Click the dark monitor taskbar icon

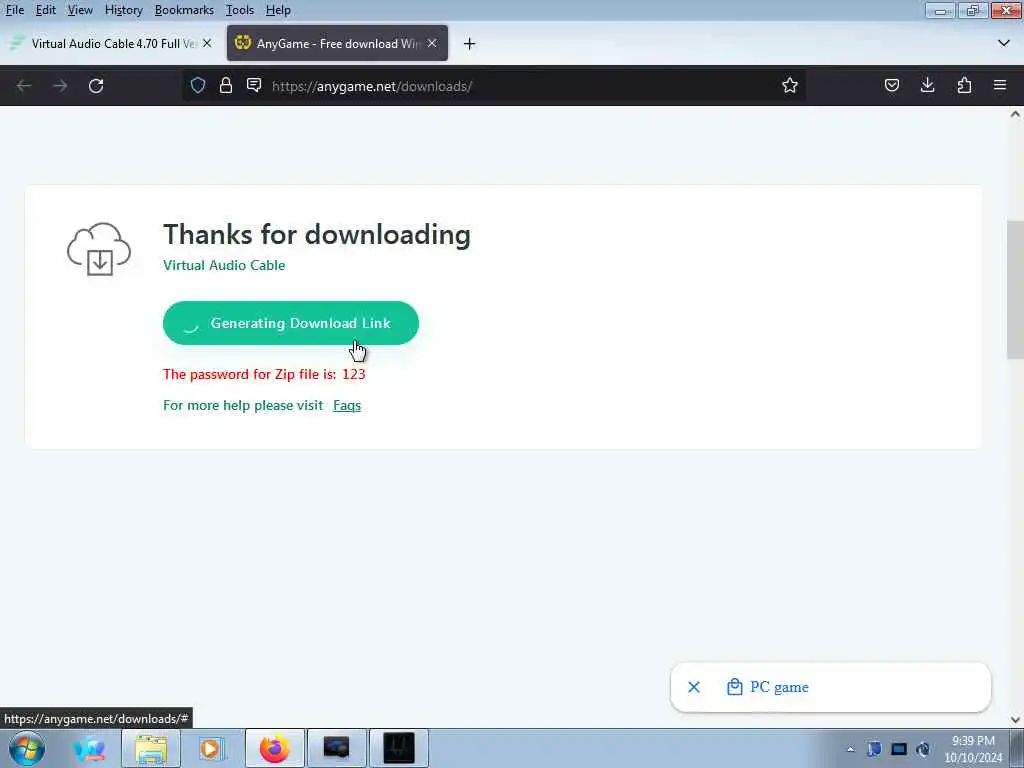(x=336, y=748)
